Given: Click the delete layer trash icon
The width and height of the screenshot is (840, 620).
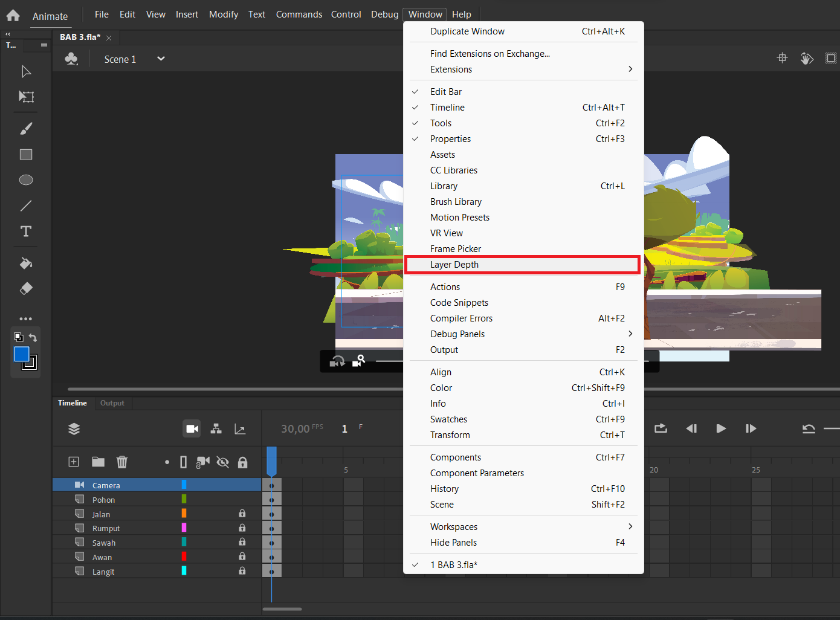Looking at the screenshot, I should [x=122, y=462].
